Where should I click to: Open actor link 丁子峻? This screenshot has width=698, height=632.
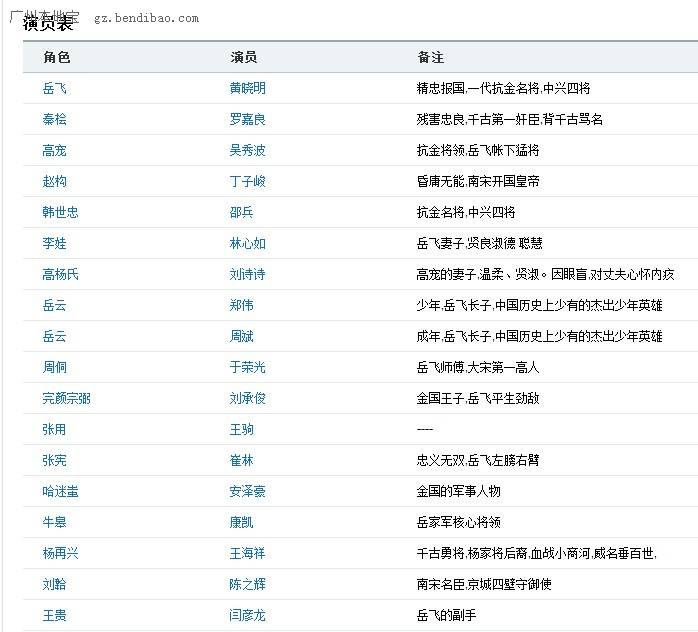pos(248,181)
